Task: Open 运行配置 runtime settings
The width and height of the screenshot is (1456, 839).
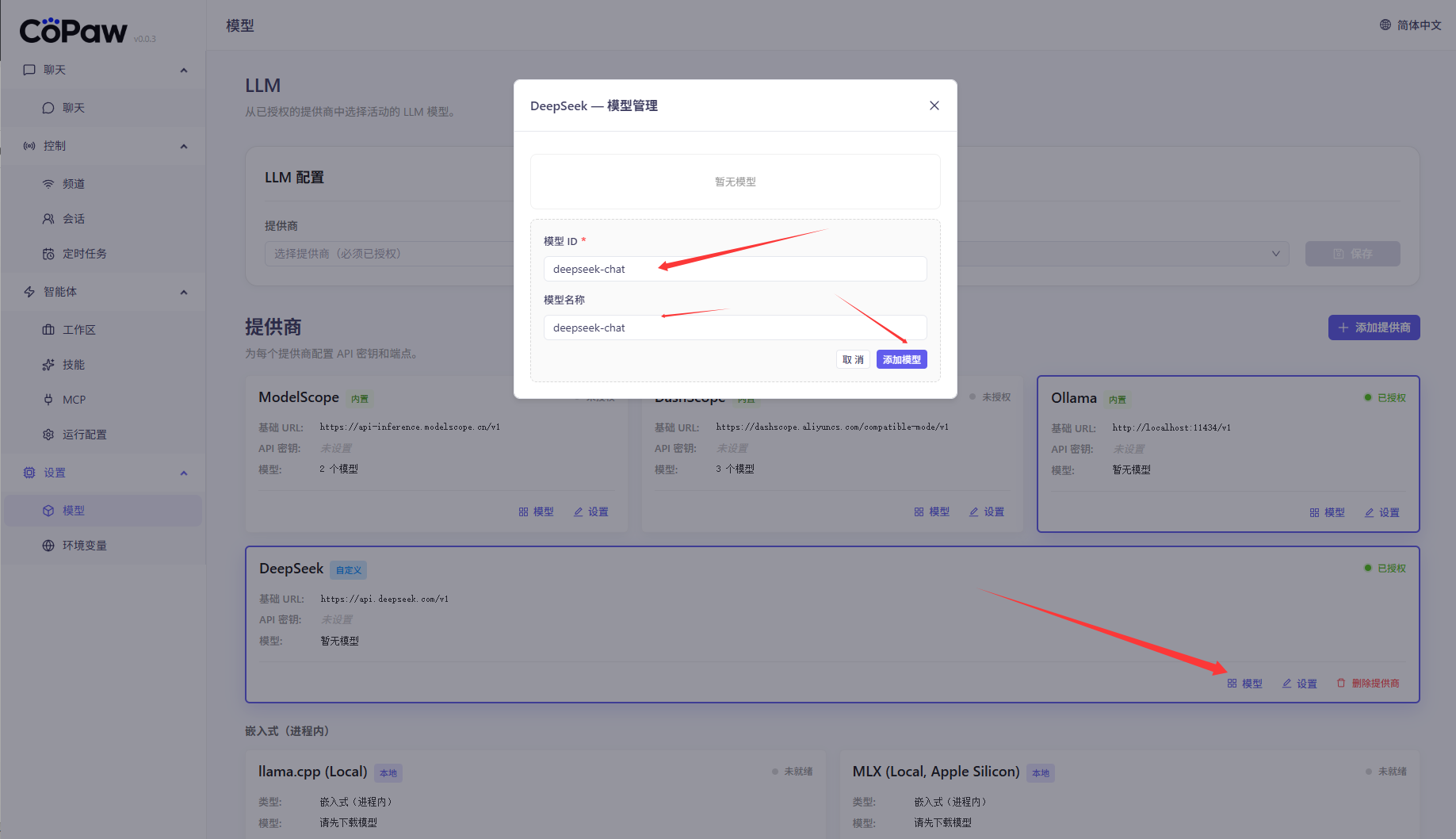Action: (84, 435)
